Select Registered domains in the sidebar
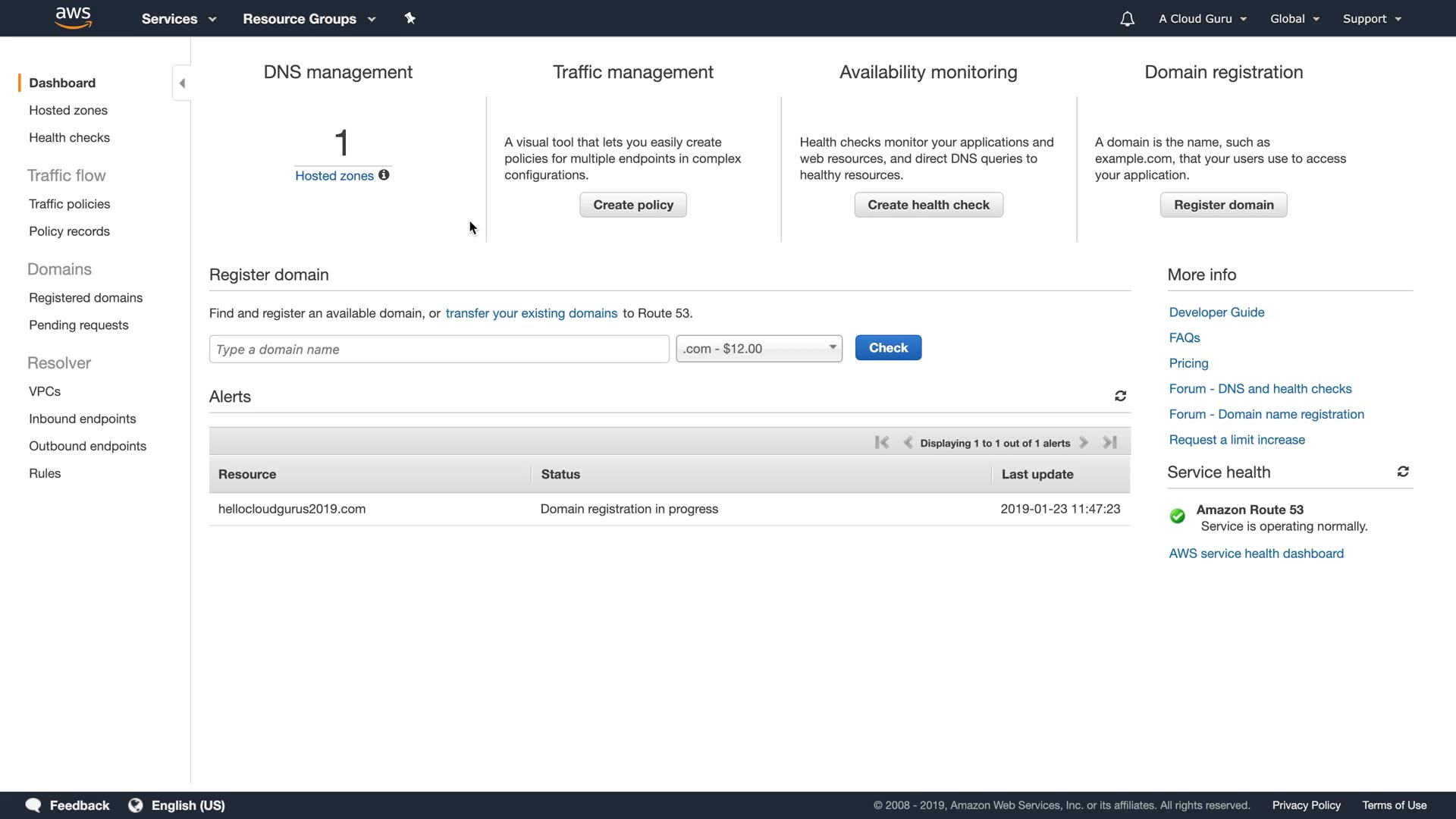 coord(86,298)
